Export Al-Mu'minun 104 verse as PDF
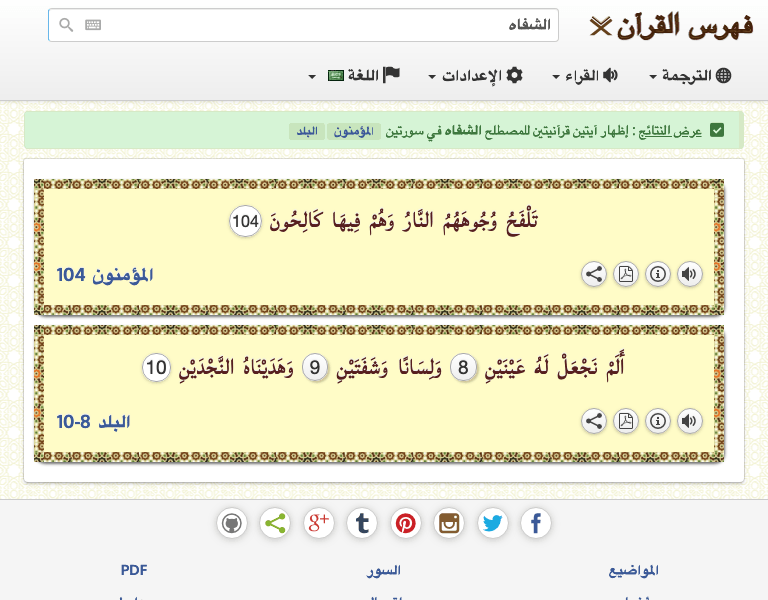This screenshot has width=768, height=600. (x=625, y=274)
